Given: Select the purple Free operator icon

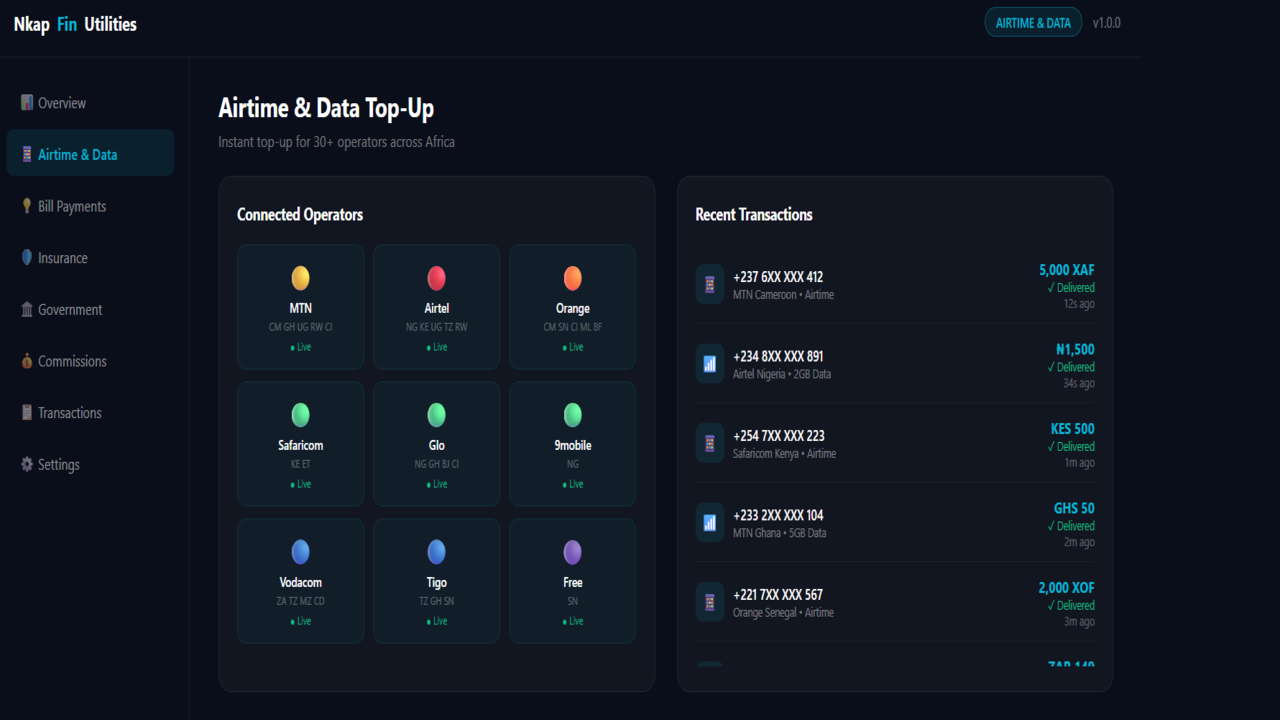Looking at the screenshot, I should coord(572,552).
